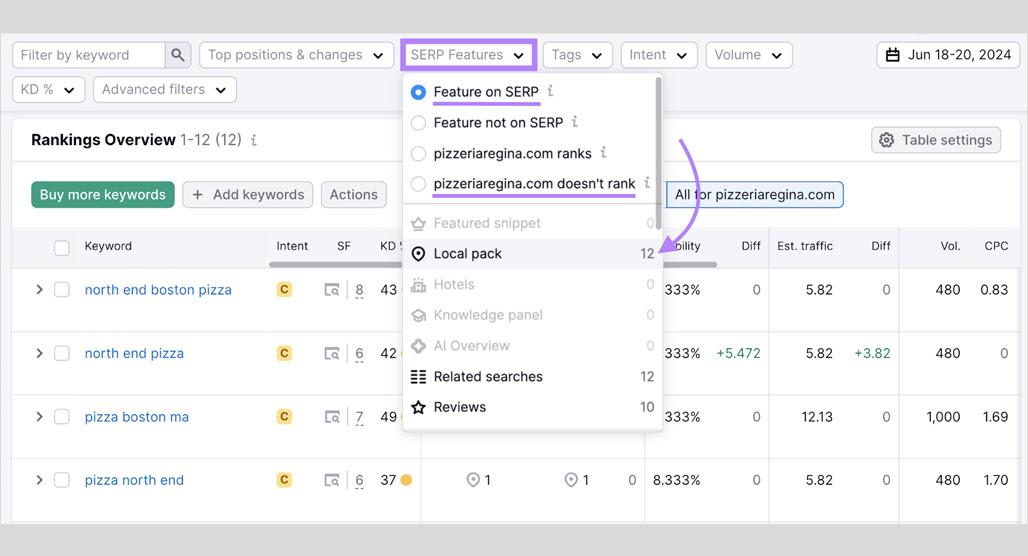Image resolution: width=1028 pixels, height=556 pixels.
Task: Click All for pizzeriaregina.com button
Action: [x=755, y=195]
